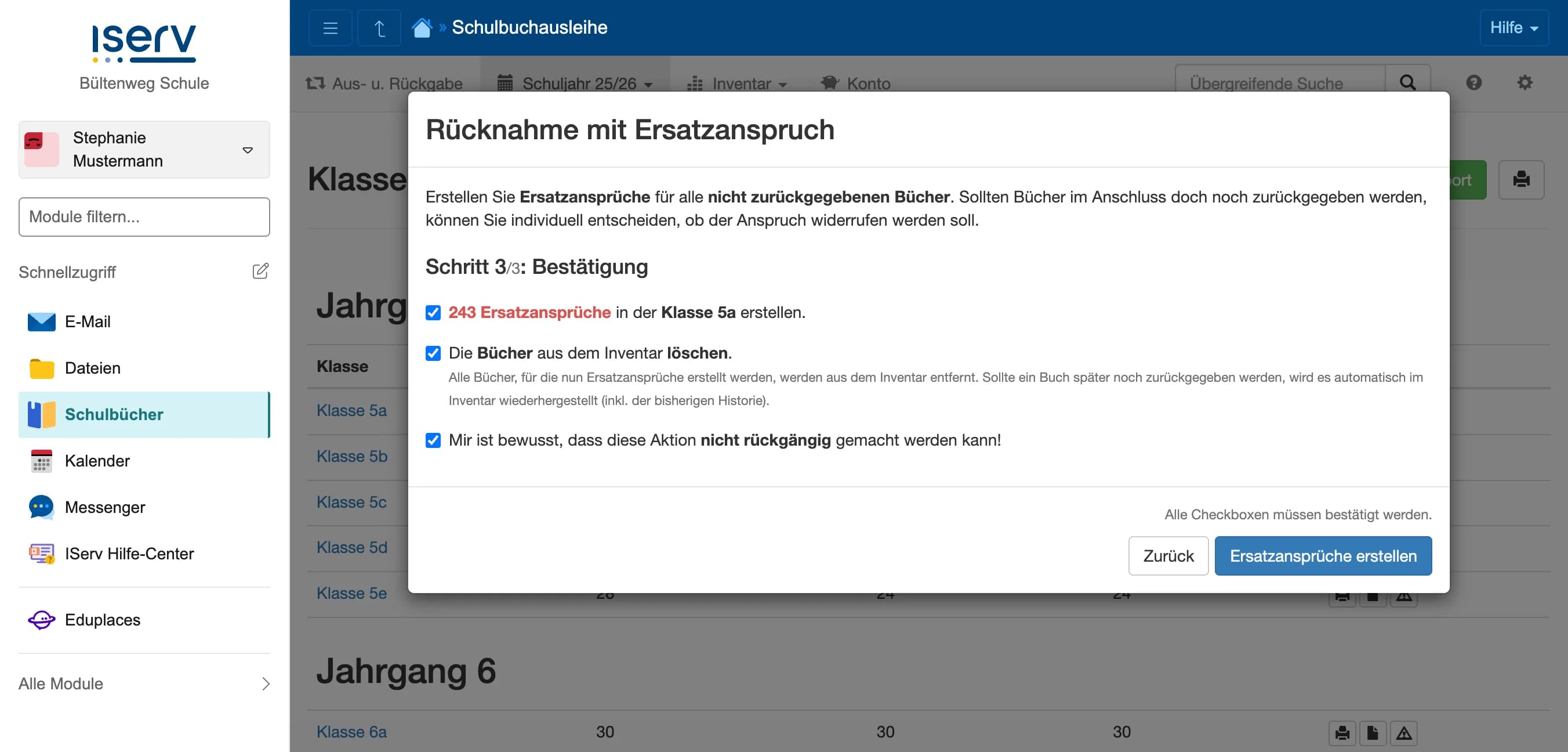Expand the Hilfe dropdown
1568x752 pixels.
point(1513,27)
